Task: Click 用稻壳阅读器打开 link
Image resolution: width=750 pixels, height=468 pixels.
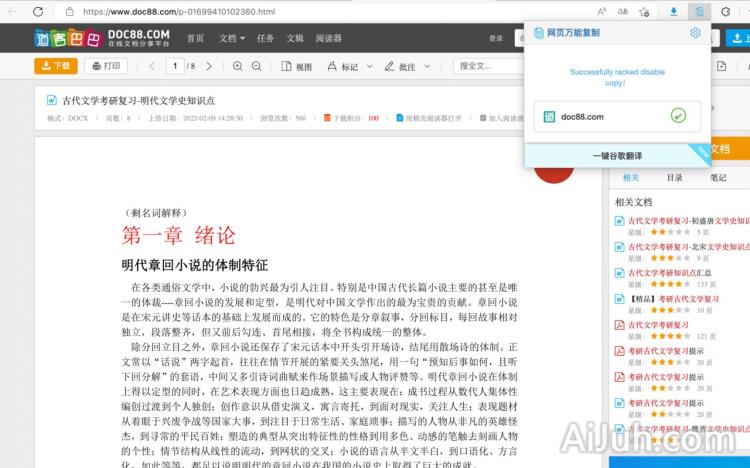Action: tap(429, 118)
